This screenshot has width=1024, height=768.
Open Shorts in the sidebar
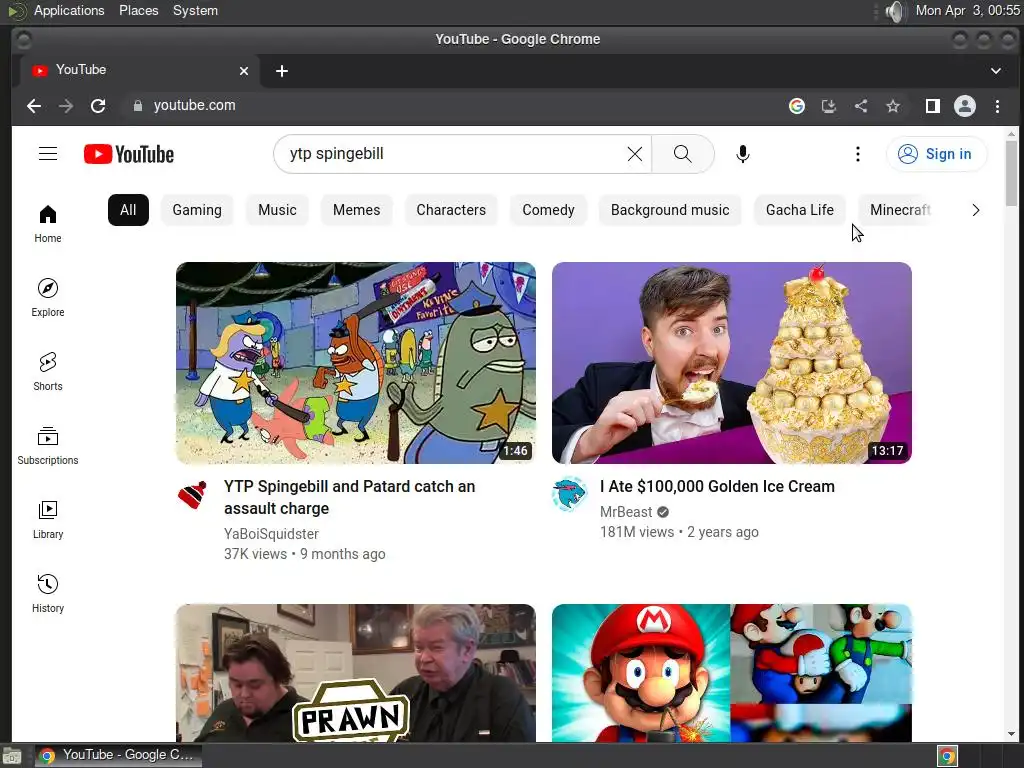[x=48, y=372]
